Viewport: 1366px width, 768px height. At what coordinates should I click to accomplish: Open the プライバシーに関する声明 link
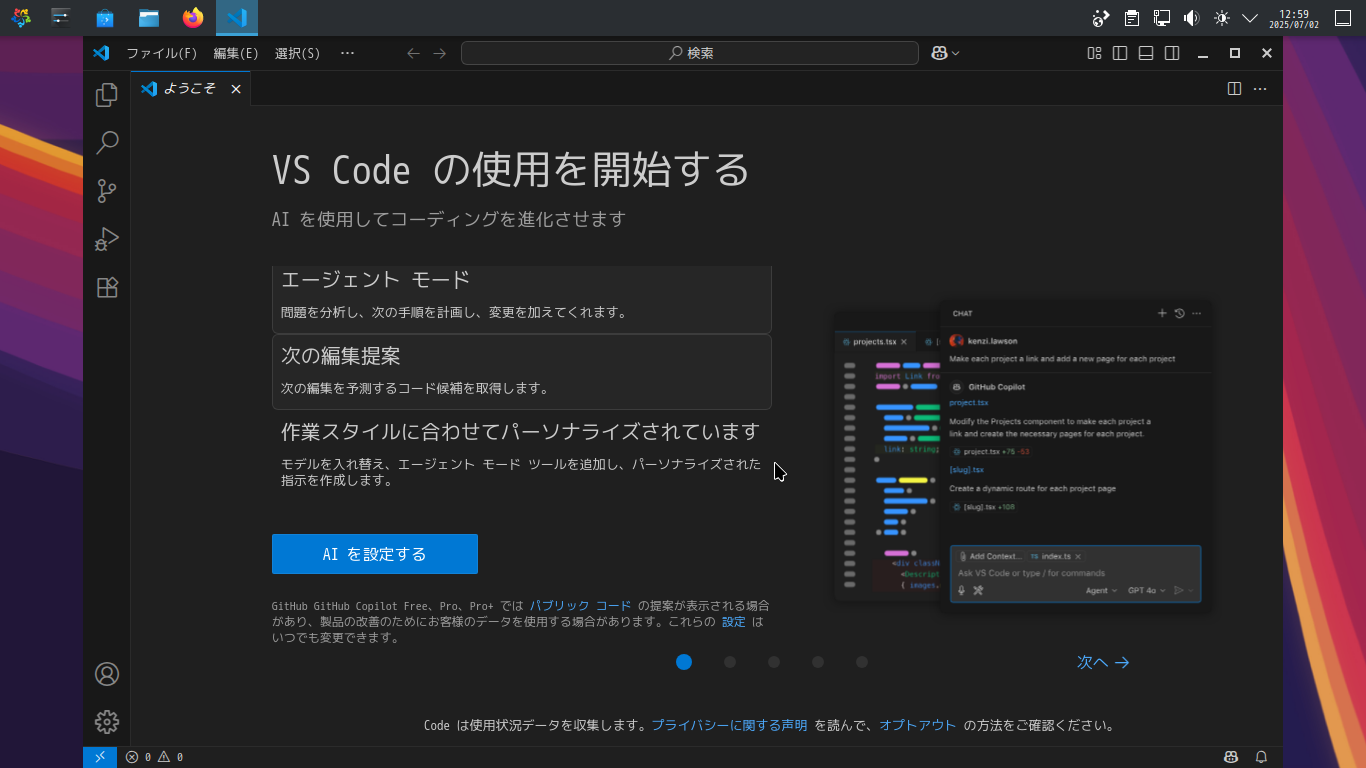730,726
